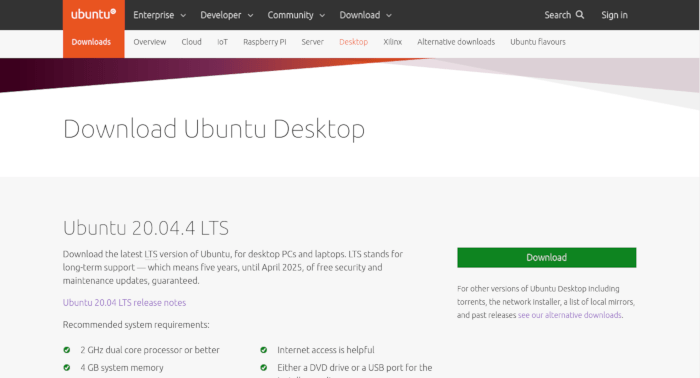Click Internet access is helpful text
This screenshot has width=700, height=378.
pyautogui.click(x=326, y=350)
